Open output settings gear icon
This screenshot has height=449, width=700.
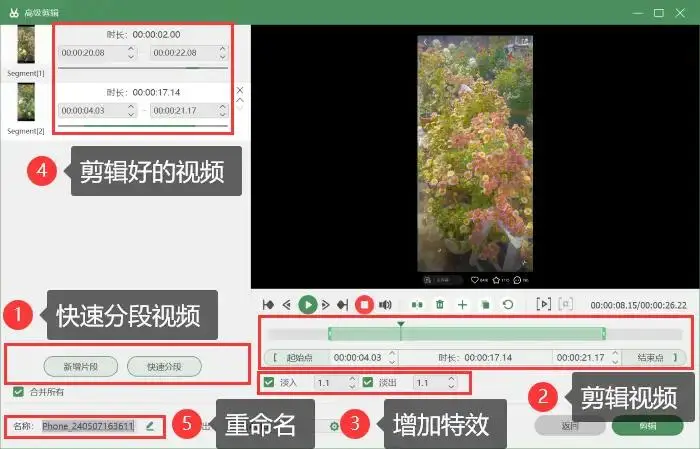point(334,426)
